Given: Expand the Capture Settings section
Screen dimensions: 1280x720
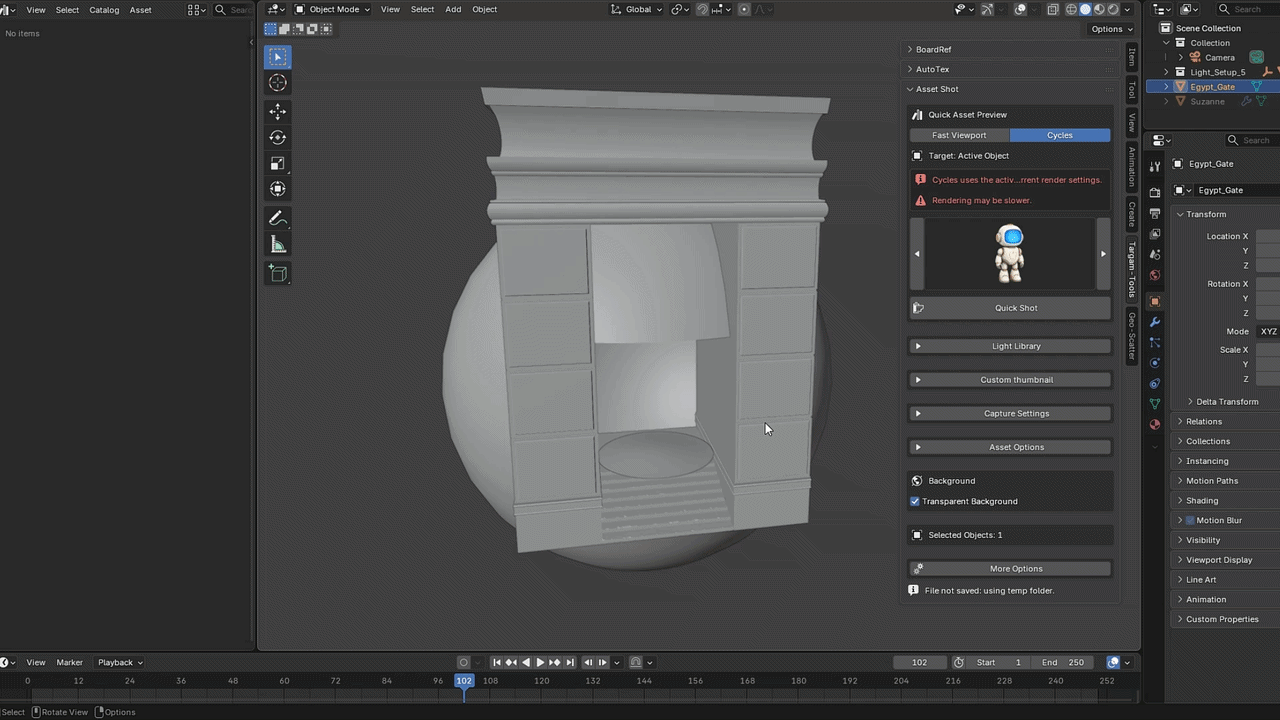Looking at the screenshot, I should coord(1010,413).
